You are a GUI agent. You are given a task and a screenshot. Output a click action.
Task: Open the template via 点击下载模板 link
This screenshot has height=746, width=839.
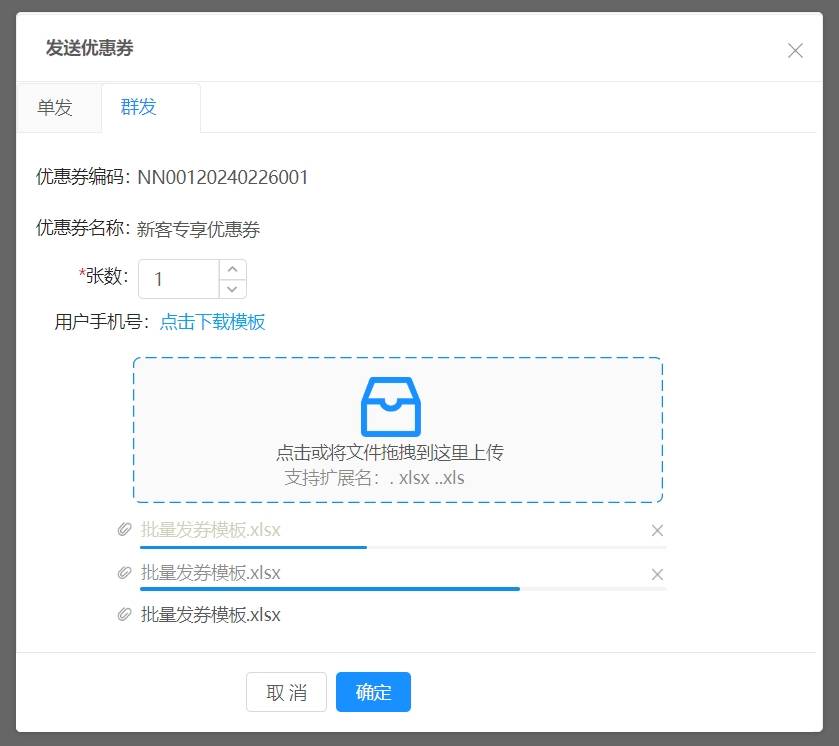[x=210, y=322]
